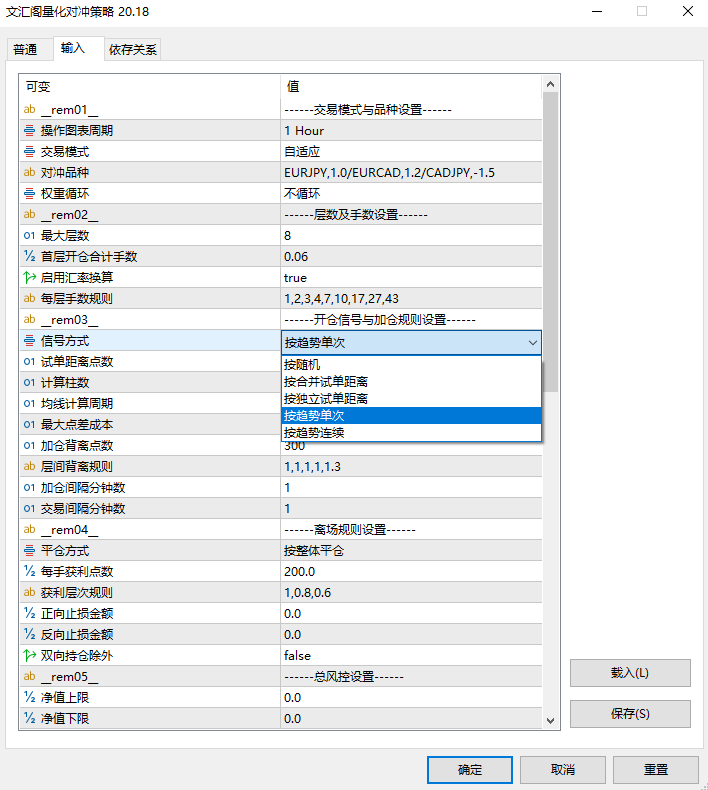The height and width of the screenshot is (790, 708).
Task: Toggle the 启用汇率换算 value set to true
Action: [x=410, y=278]
